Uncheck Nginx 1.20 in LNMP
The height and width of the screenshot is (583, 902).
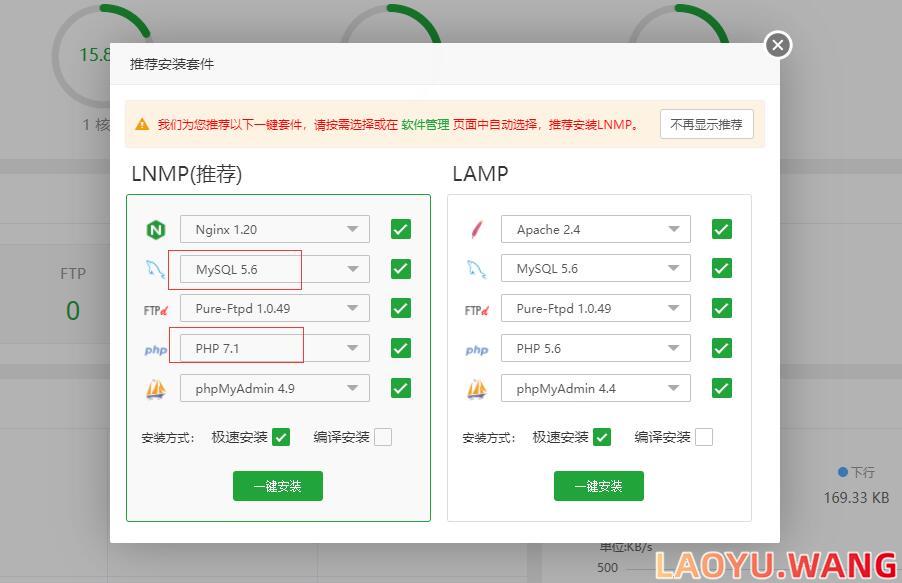[x=401, y=229]
